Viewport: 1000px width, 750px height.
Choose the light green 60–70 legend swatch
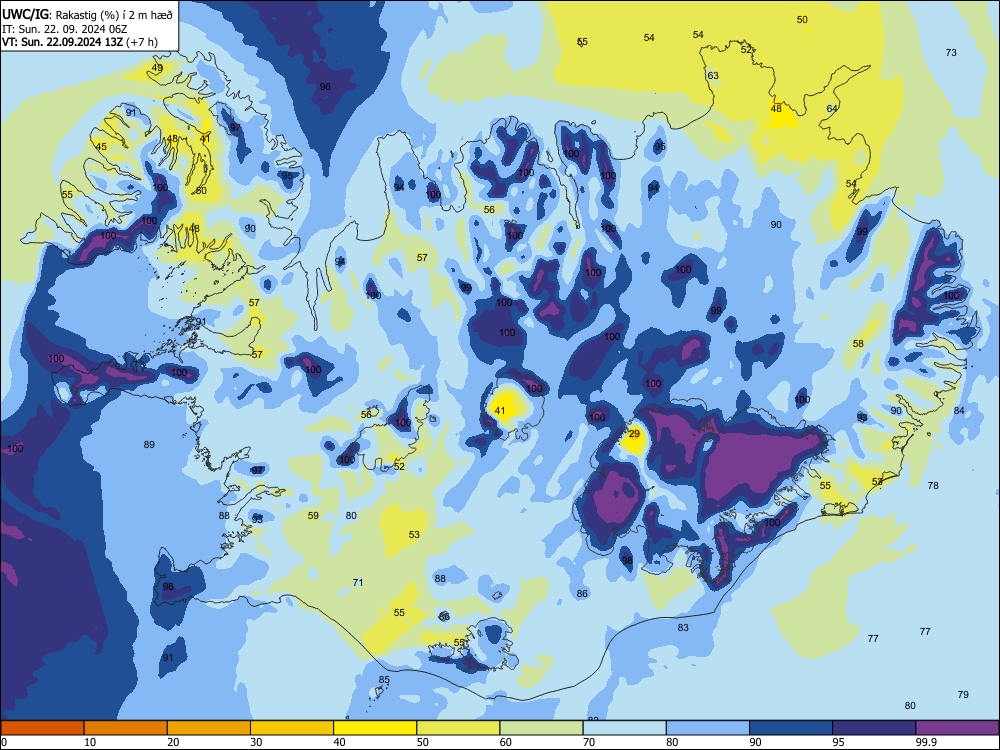(x=541, y=728)
